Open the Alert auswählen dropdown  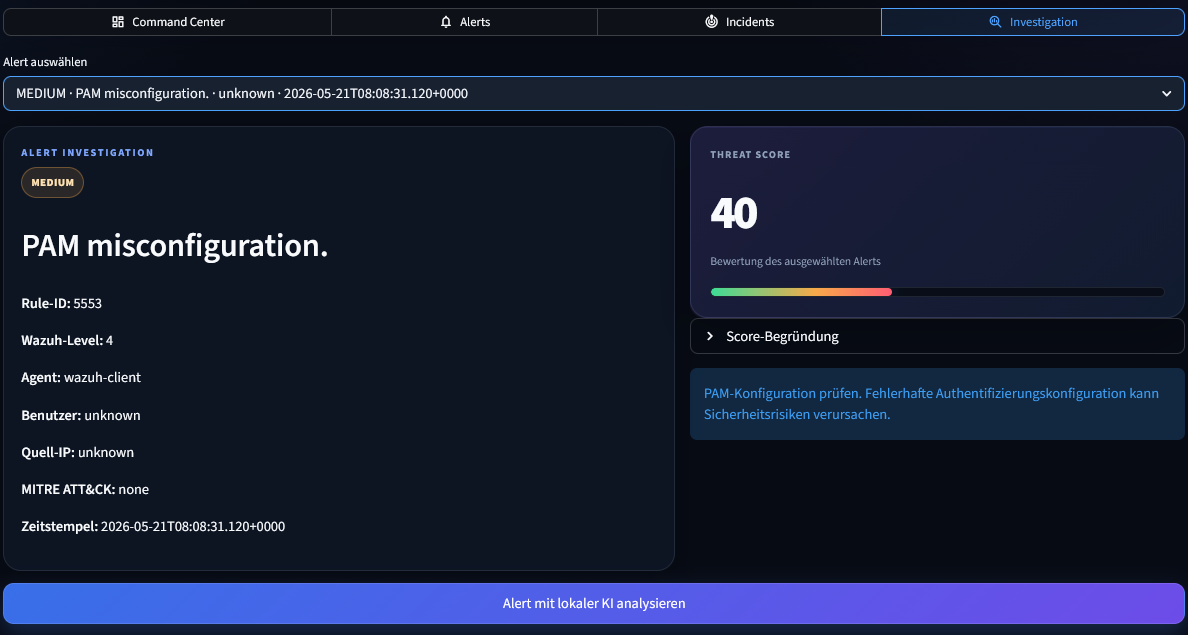tap(594, 93)
